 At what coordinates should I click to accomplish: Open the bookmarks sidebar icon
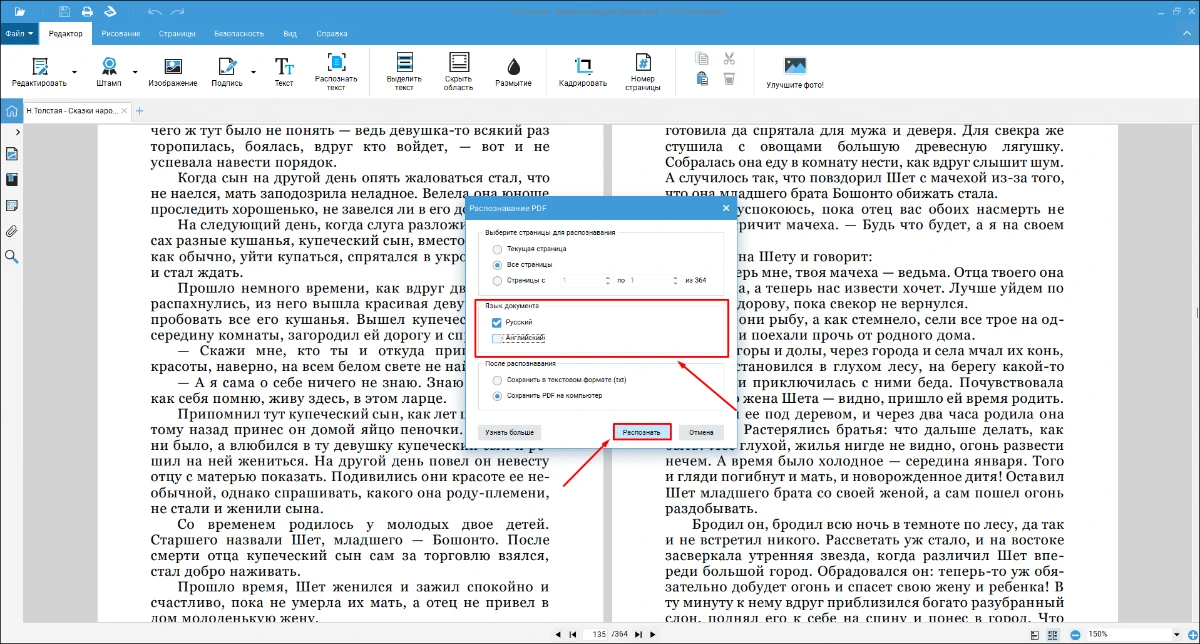pos(12,180)
